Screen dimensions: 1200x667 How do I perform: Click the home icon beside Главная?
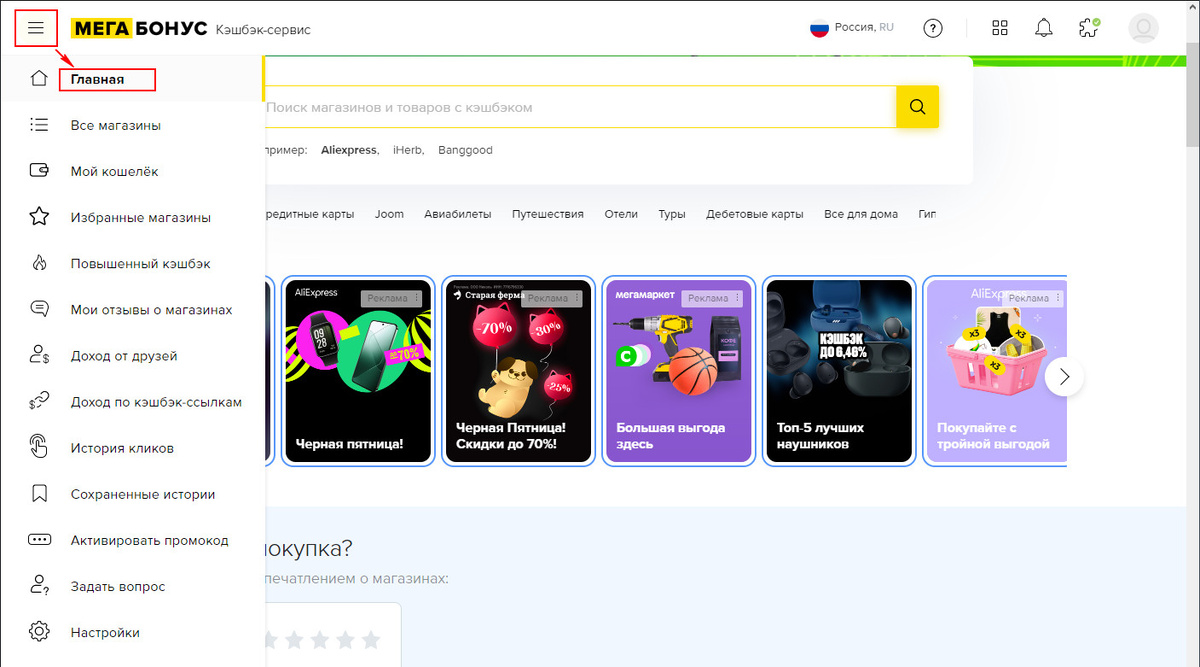(39, 78)
